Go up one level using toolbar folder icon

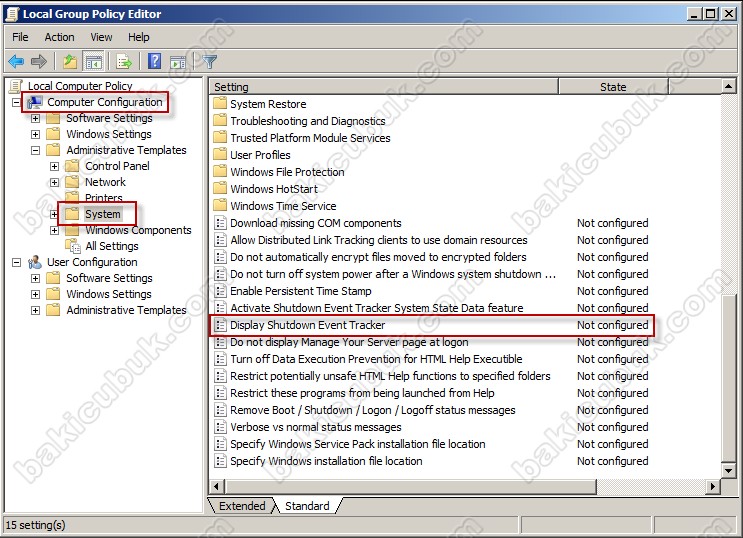click(x=70, y=61)
